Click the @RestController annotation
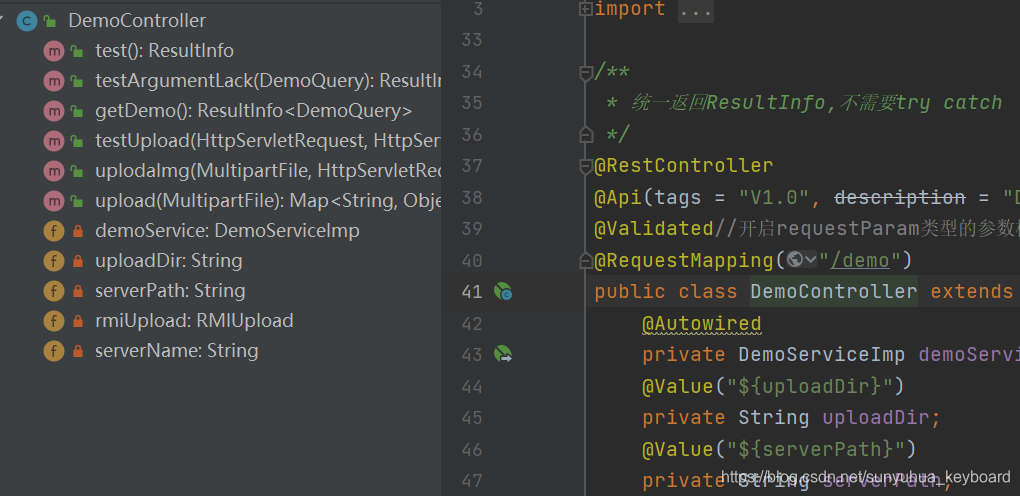1020x496 pixels. pyautogui.click(x=684, y=166)
